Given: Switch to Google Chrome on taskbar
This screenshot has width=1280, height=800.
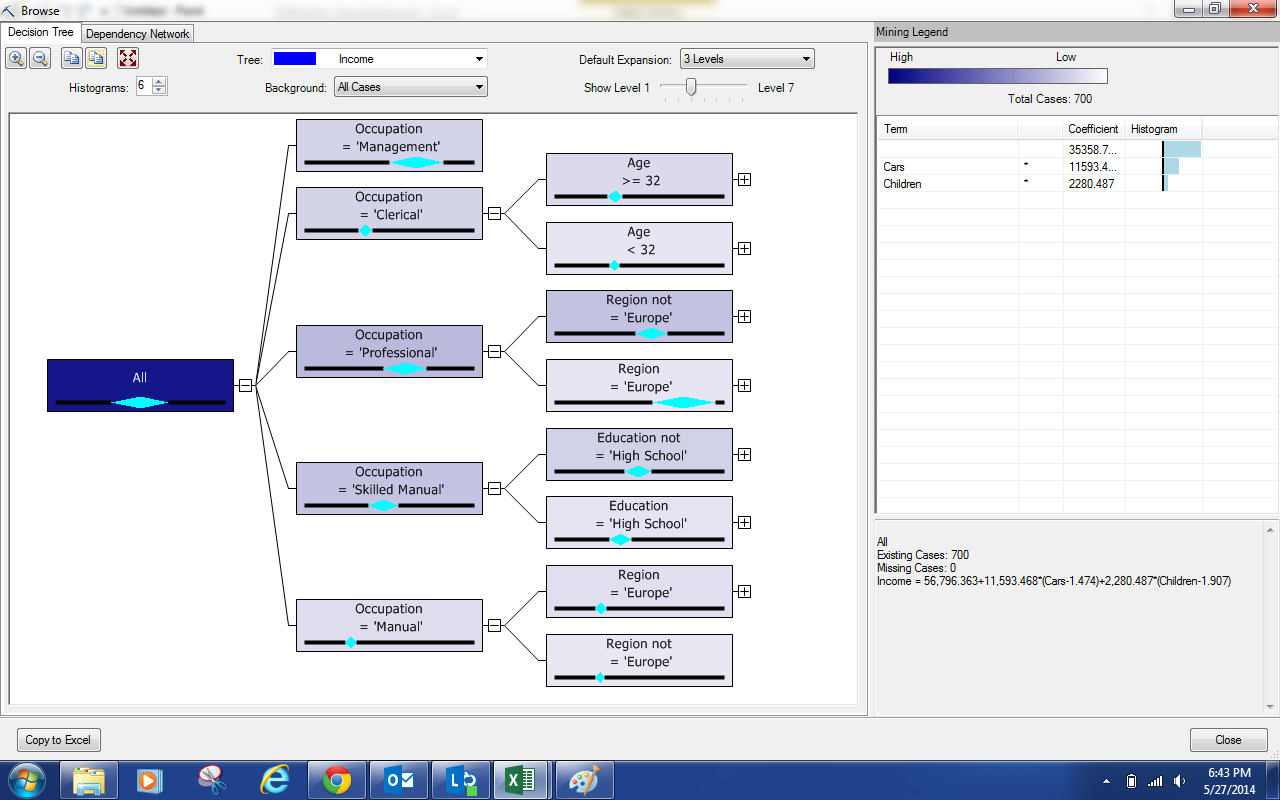Looking at the screenshot, I should coord(336,780).
